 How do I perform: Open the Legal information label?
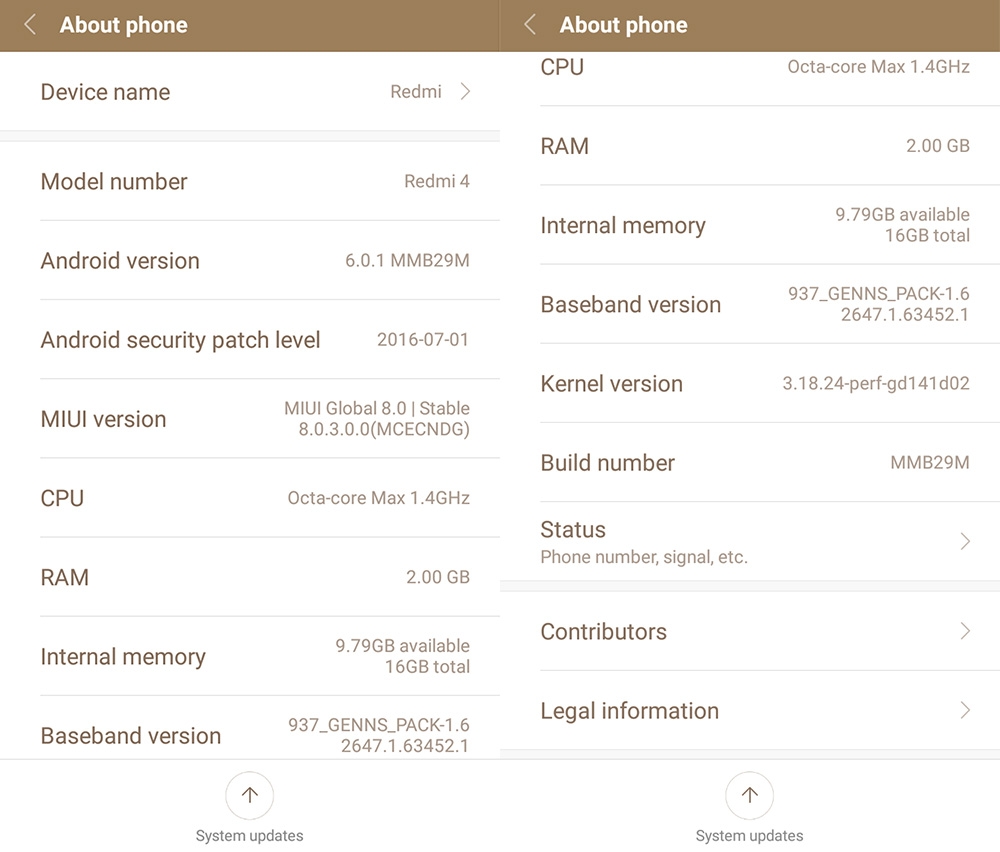[629, 711]
